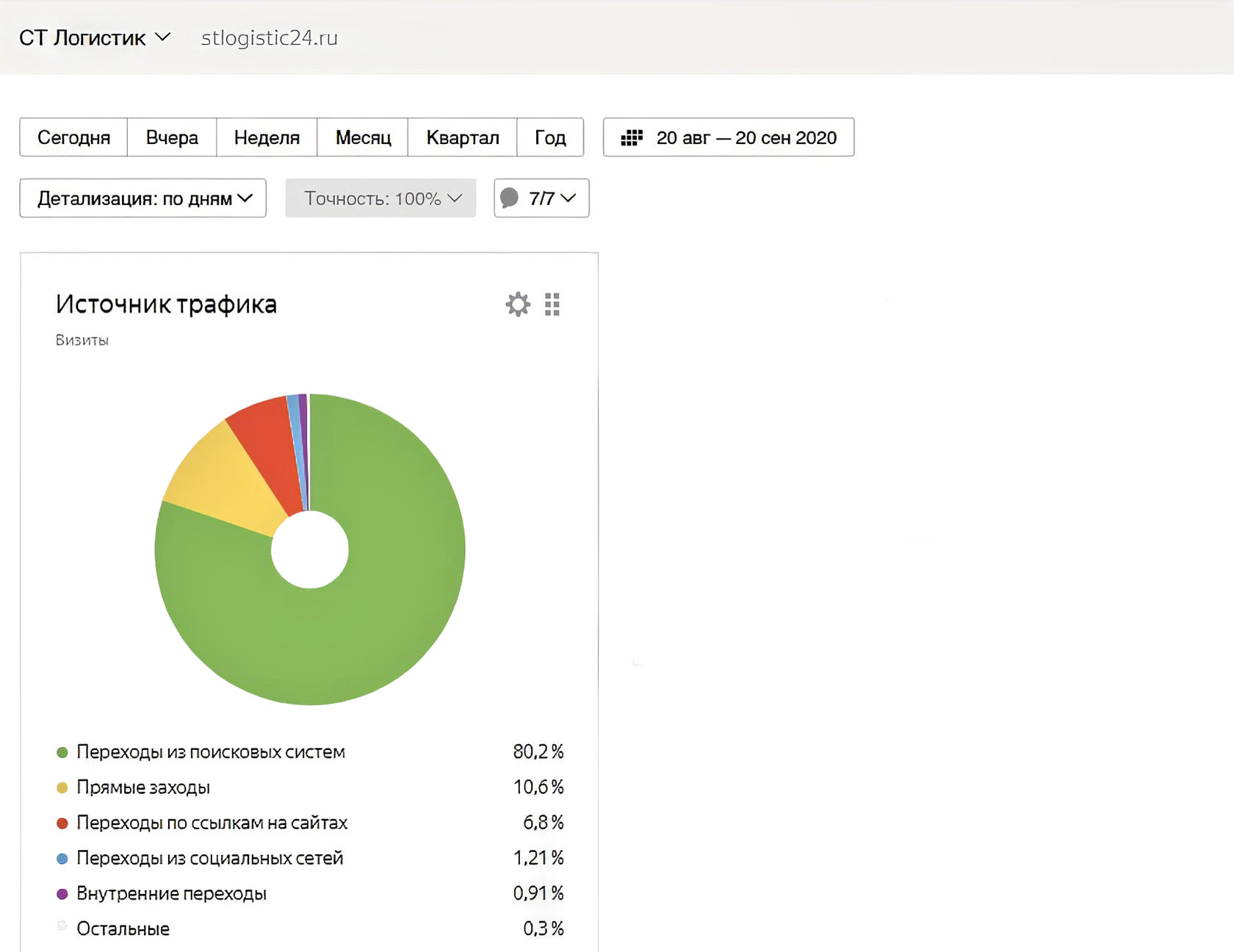This screenshot has width=1234, height=952.
Task: Switch to the Квартал period tab
Action: (463, 137)
